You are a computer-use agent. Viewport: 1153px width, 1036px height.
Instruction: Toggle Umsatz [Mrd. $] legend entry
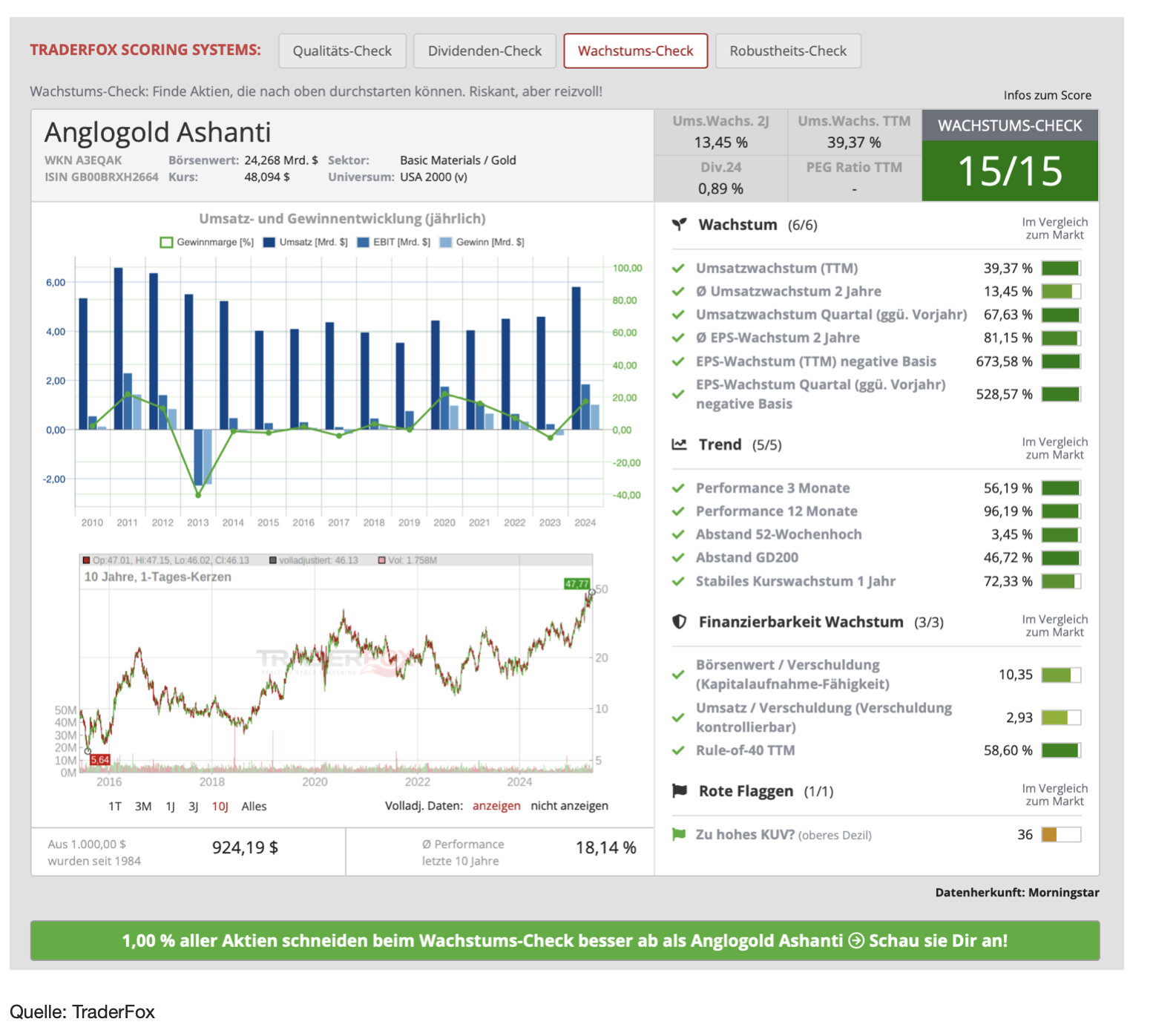(x=305, y=242)
